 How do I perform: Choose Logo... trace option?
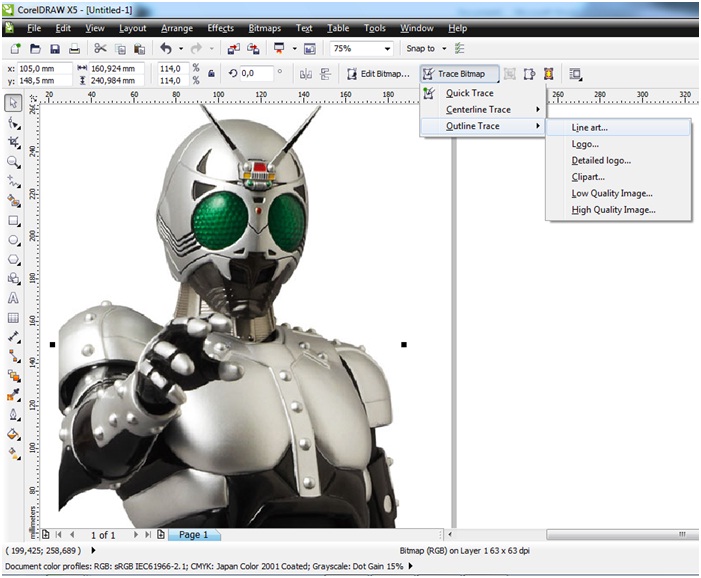(x=618, y=144)
